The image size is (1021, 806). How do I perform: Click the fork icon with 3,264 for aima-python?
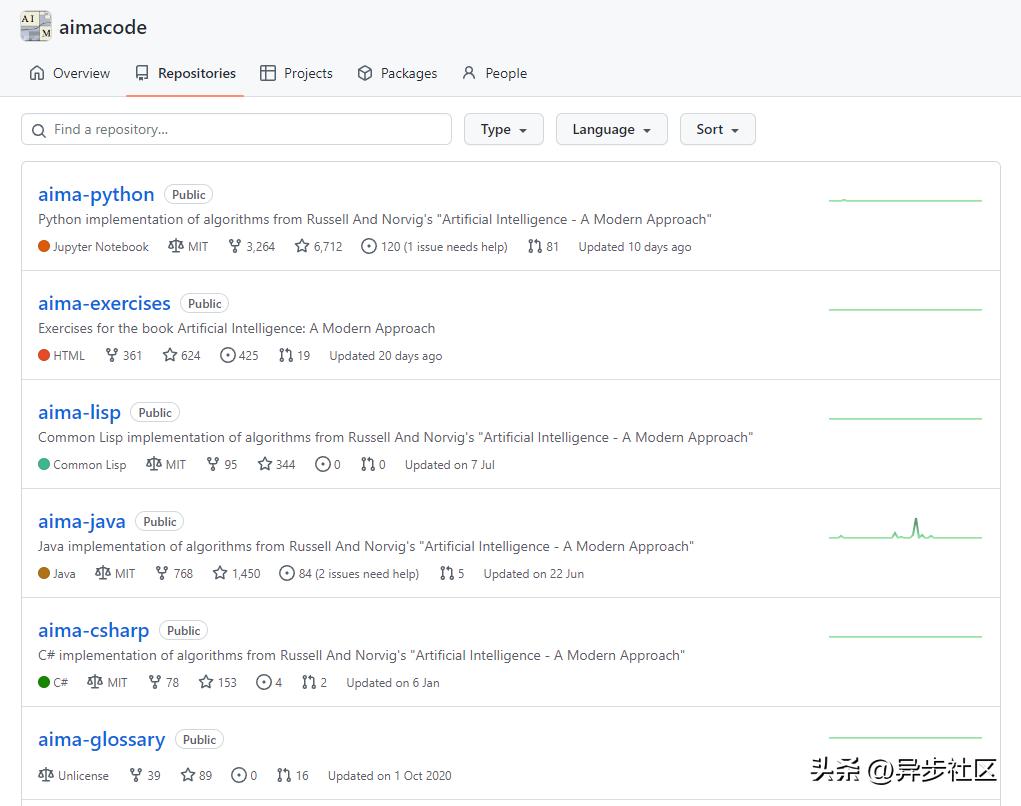[235, 246]
